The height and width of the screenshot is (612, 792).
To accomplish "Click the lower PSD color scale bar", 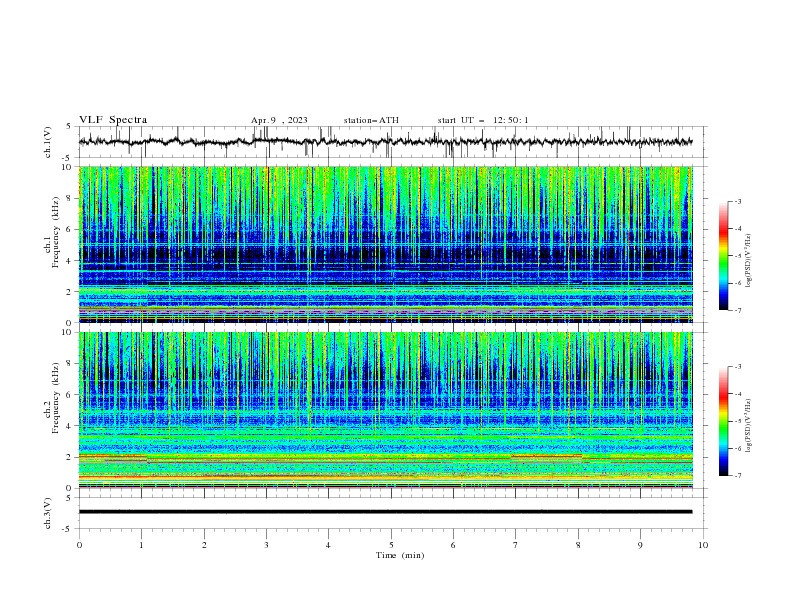I will pos(724,421).
